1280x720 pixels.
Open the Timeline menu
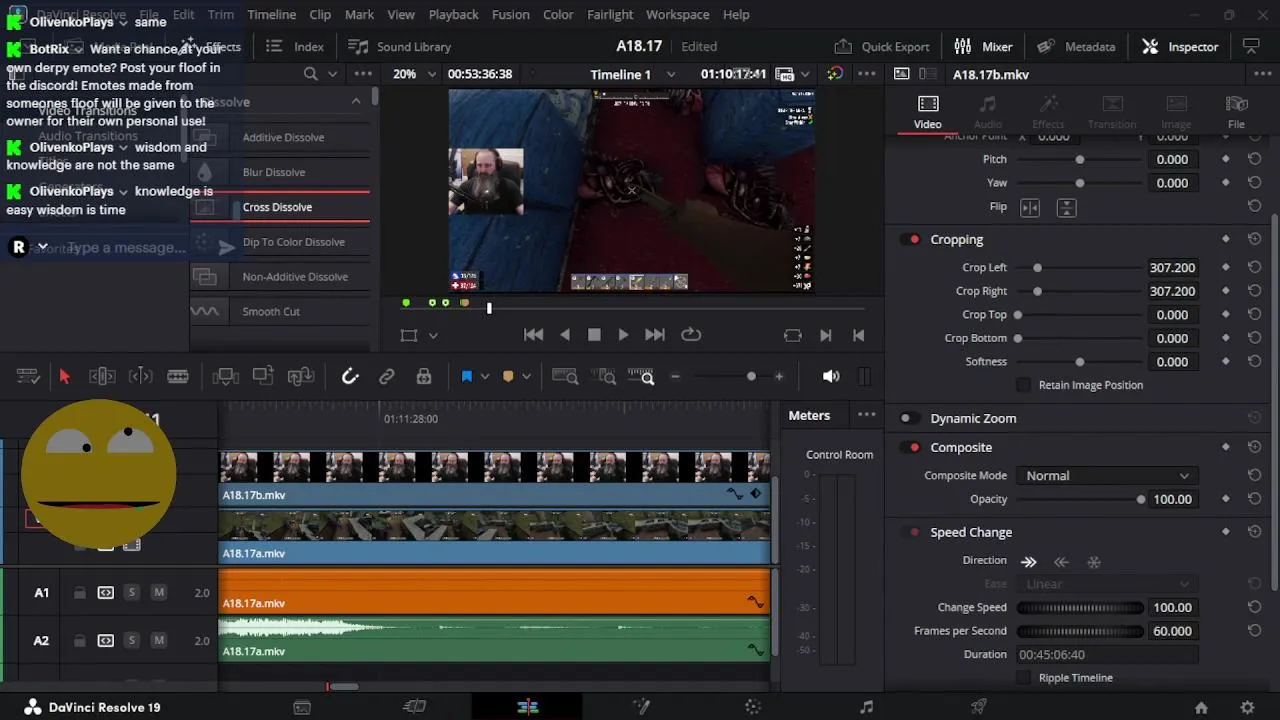(271, 14)
